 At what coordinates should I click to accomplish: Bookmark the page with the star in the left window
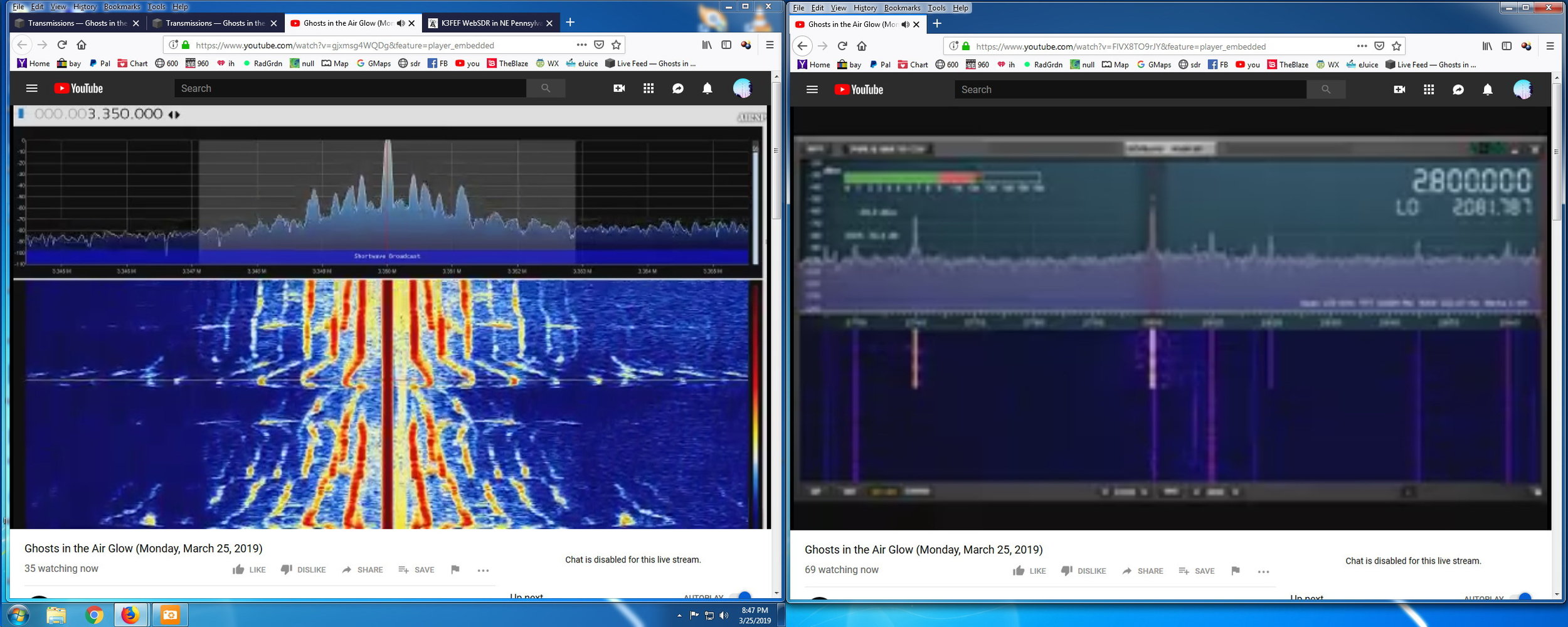[x=616, y=45]
